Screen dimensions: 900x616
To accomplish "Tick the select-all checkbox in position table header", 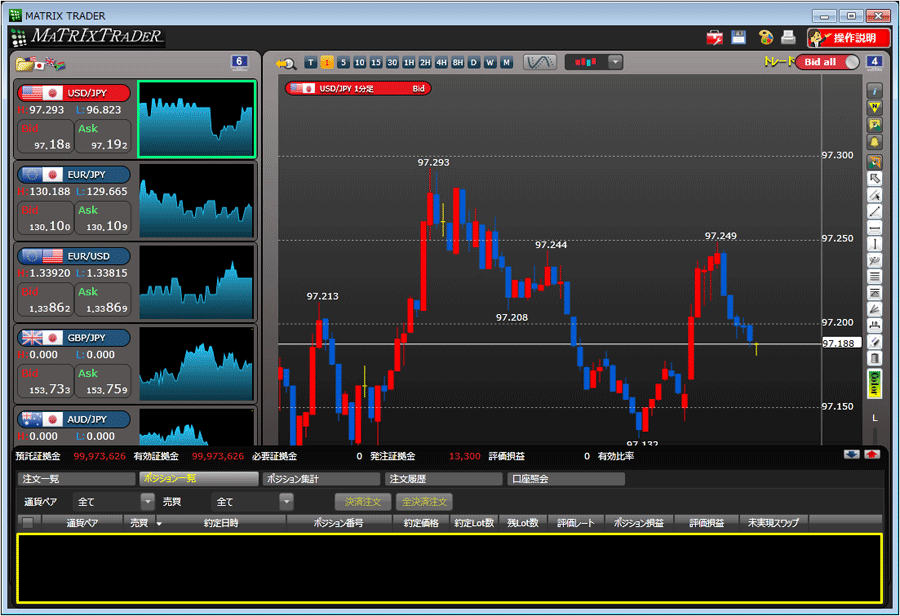I will pyautogui.click(x=28, y=522).
